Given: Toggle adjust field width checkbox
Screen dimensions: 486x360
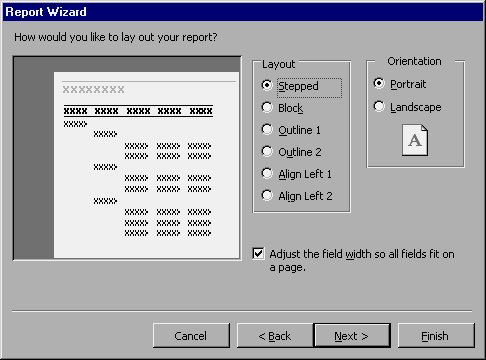Looking at the screenshot, I should 259,254.
